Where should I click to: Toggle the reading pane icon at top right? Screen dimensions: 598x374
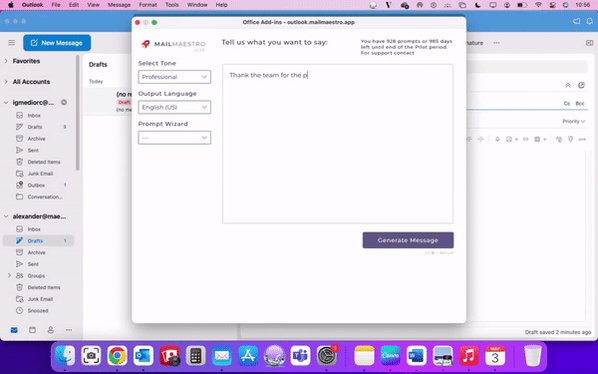[x=589, y=43]
